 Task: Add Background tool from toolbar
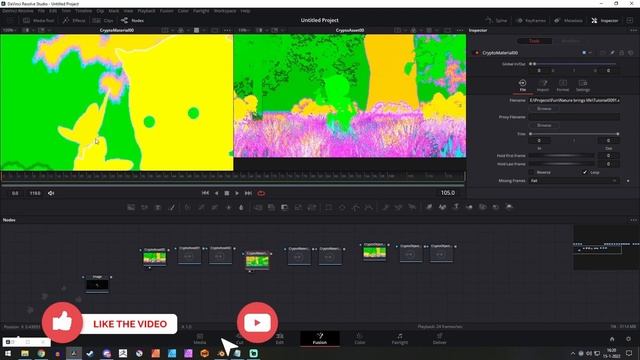point(131,207)
